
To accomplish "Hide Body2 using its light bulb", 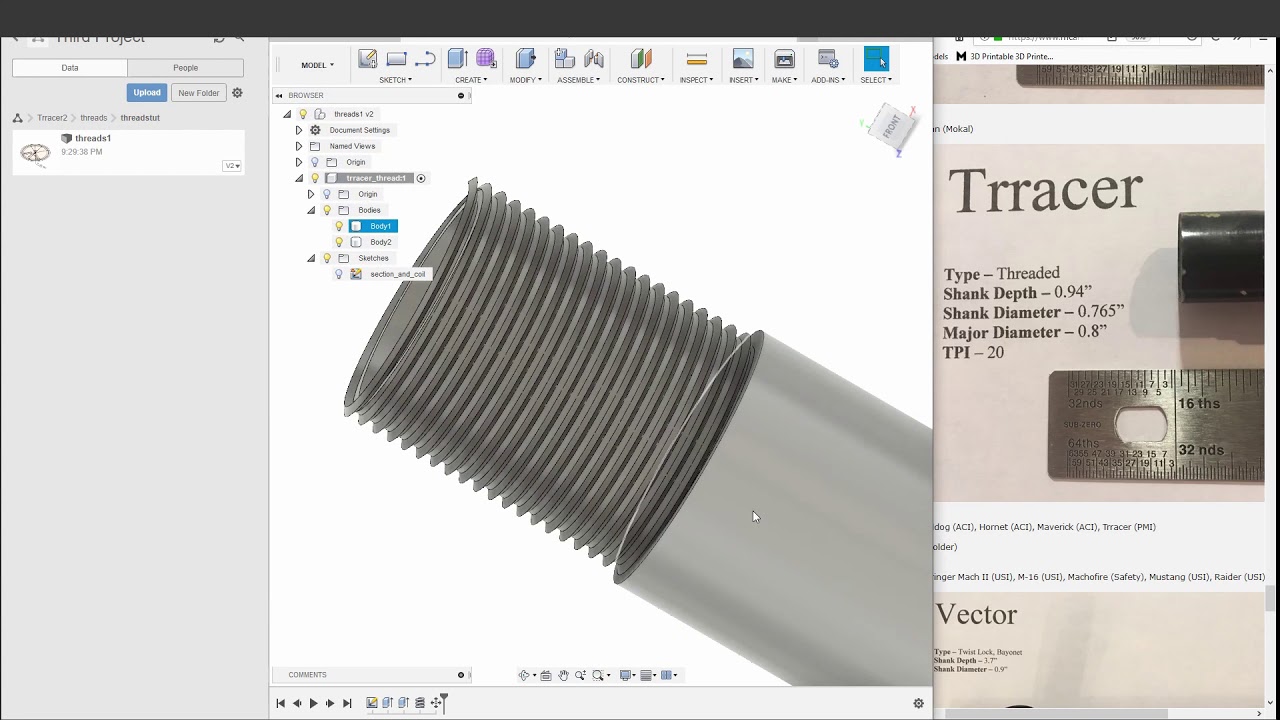I will [x=339, y=242].
